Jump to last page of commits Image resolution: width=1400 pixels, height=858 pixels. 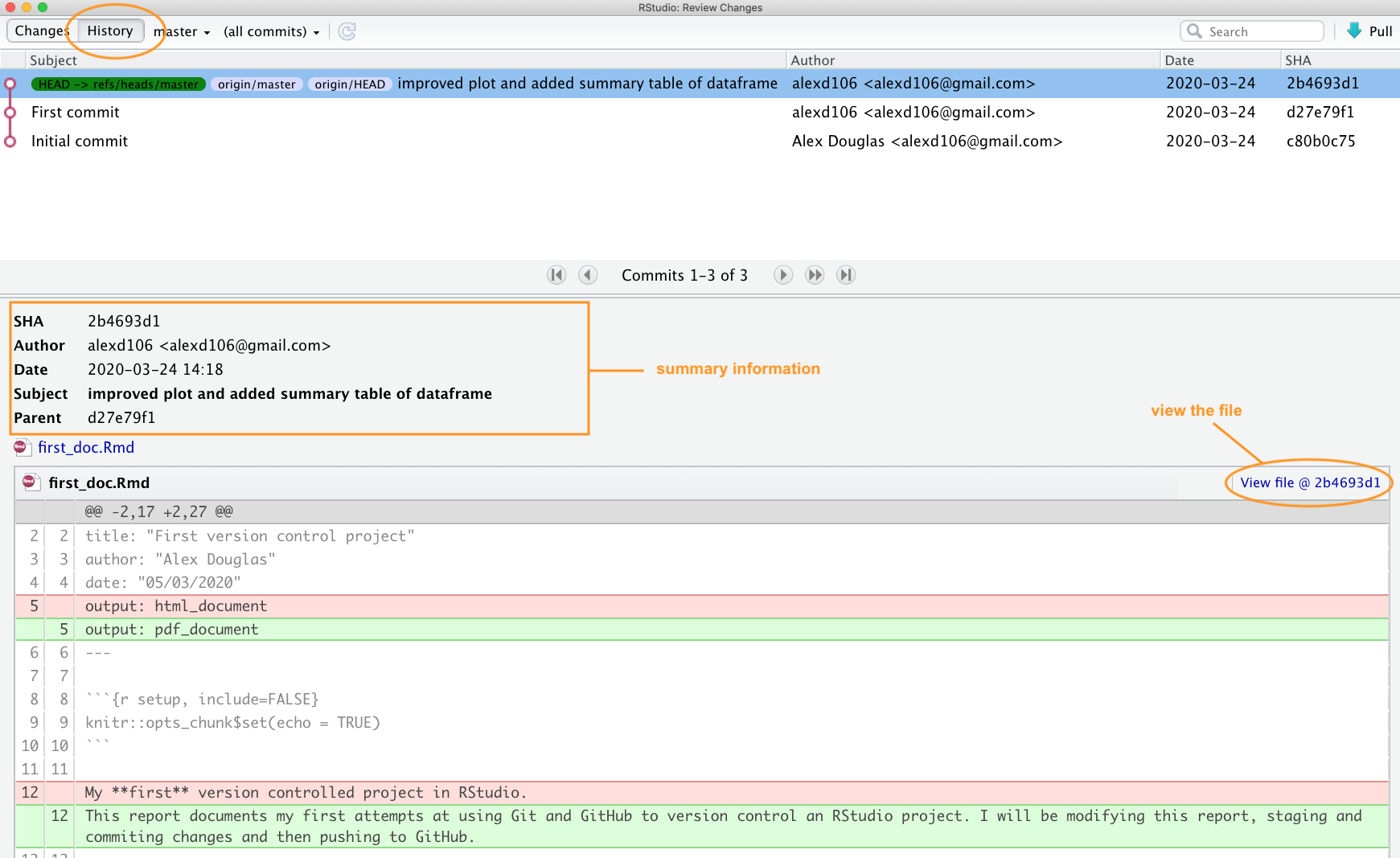(x=845, y=275)
